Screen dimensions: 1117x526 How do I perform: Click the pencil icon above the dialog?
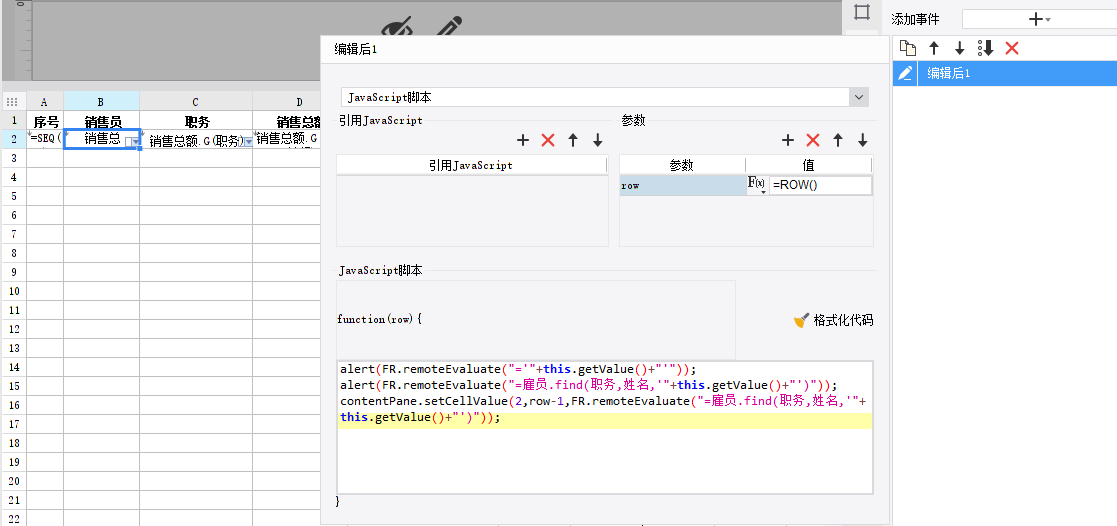(450, 27)
